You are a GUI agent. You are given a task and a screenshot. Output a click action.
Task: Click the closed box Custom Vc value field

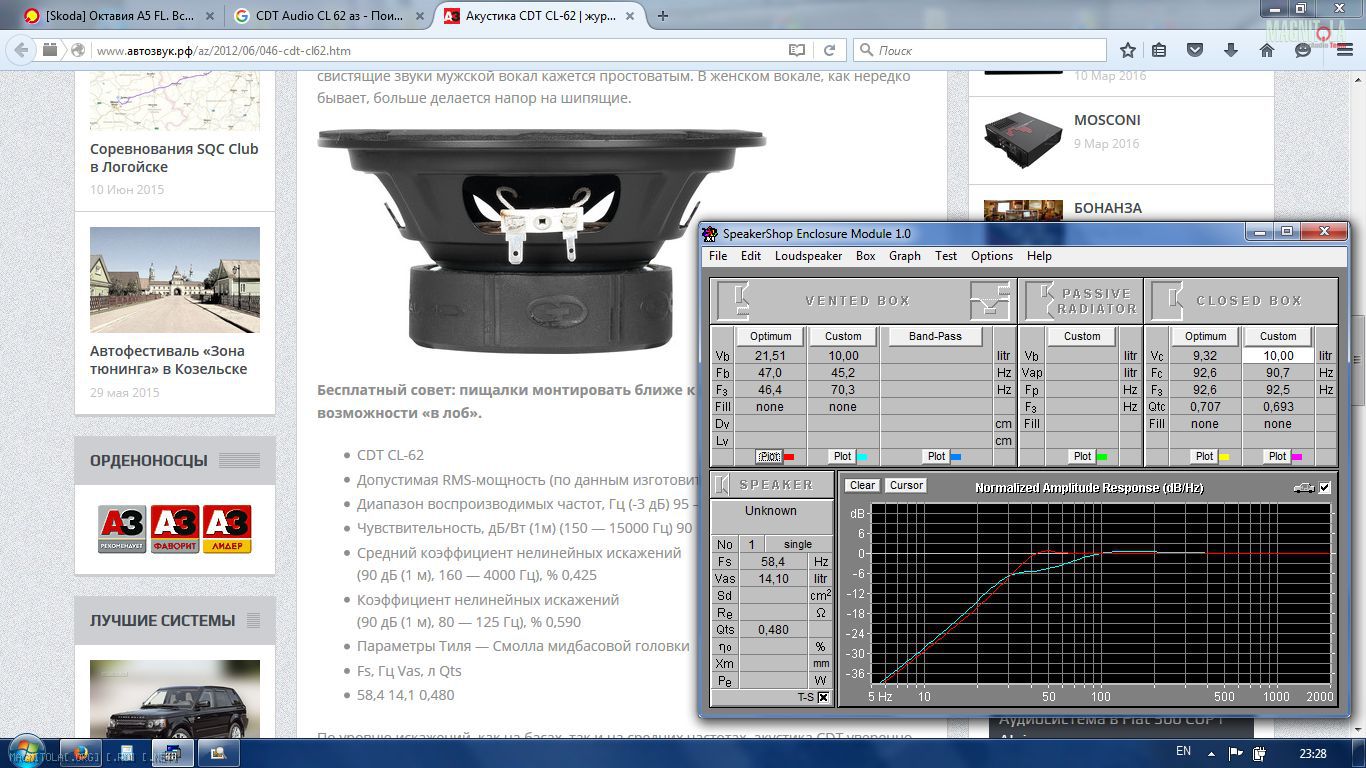pyautogui.click(x=1277, y=356)
